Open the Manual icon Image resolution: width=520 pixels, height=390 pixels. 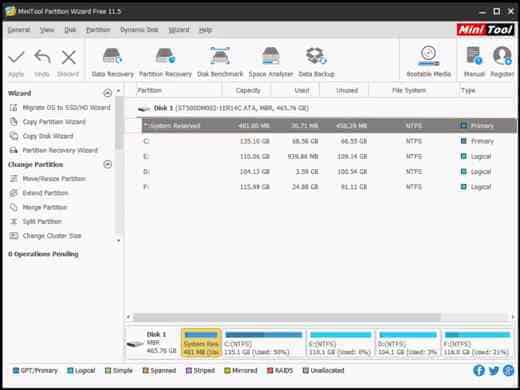click(x=474, y=55)
